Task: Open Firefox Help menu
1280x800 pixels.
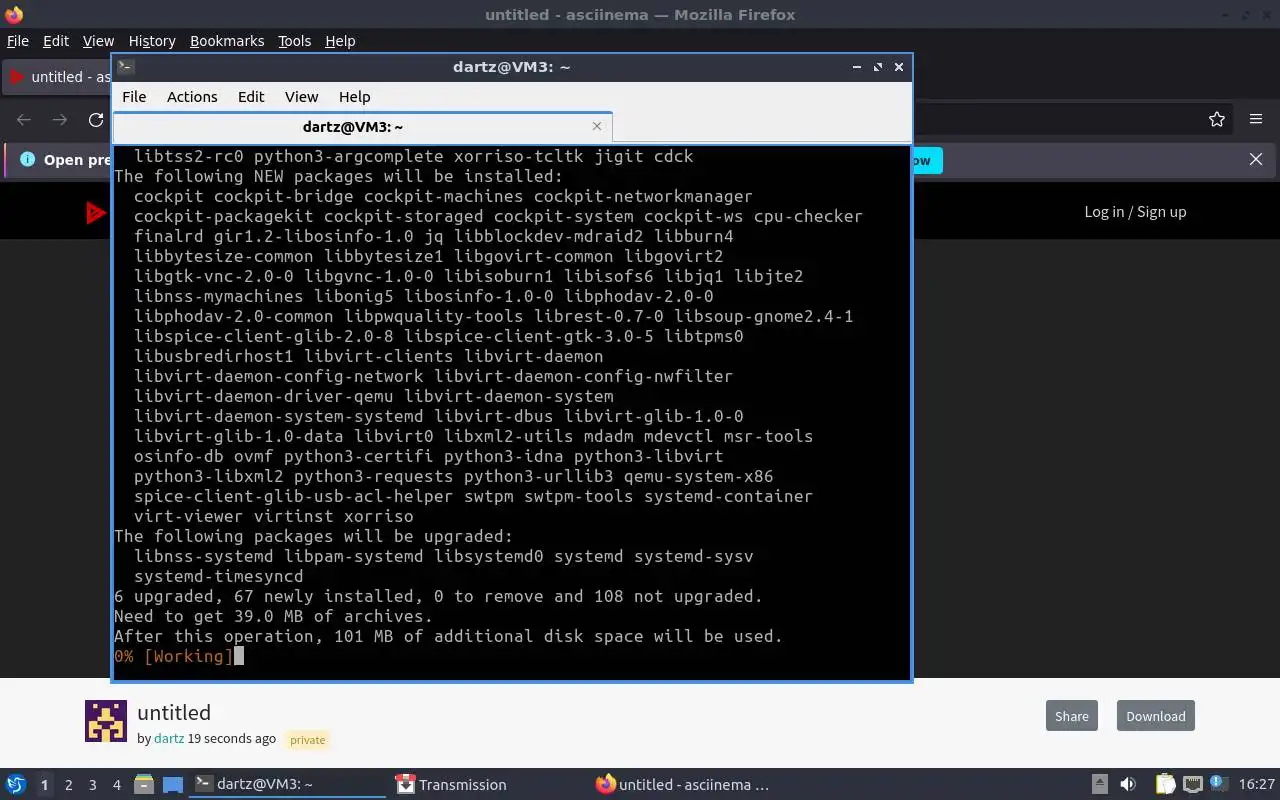Action: 340,41
